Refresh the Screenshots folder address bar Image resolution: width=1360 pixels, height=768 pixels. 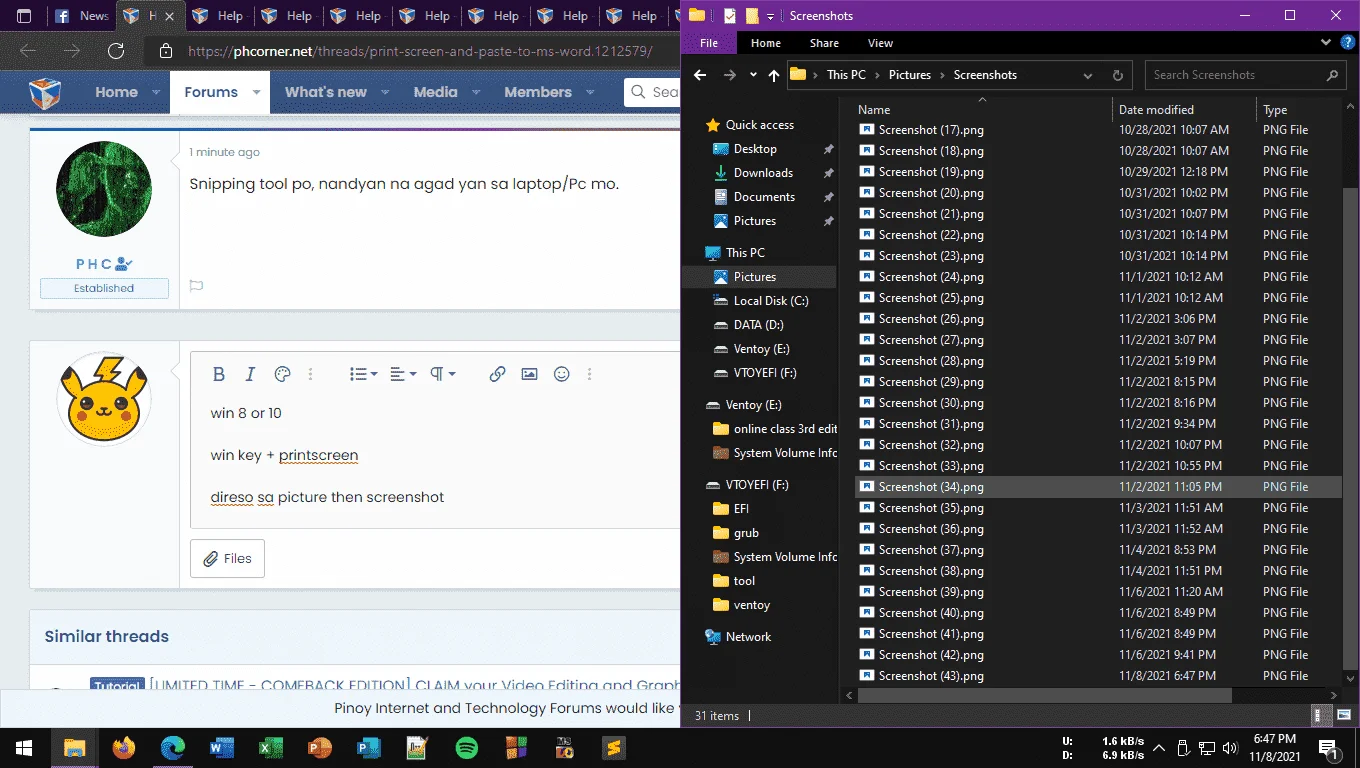click(x=1118, y=75)
